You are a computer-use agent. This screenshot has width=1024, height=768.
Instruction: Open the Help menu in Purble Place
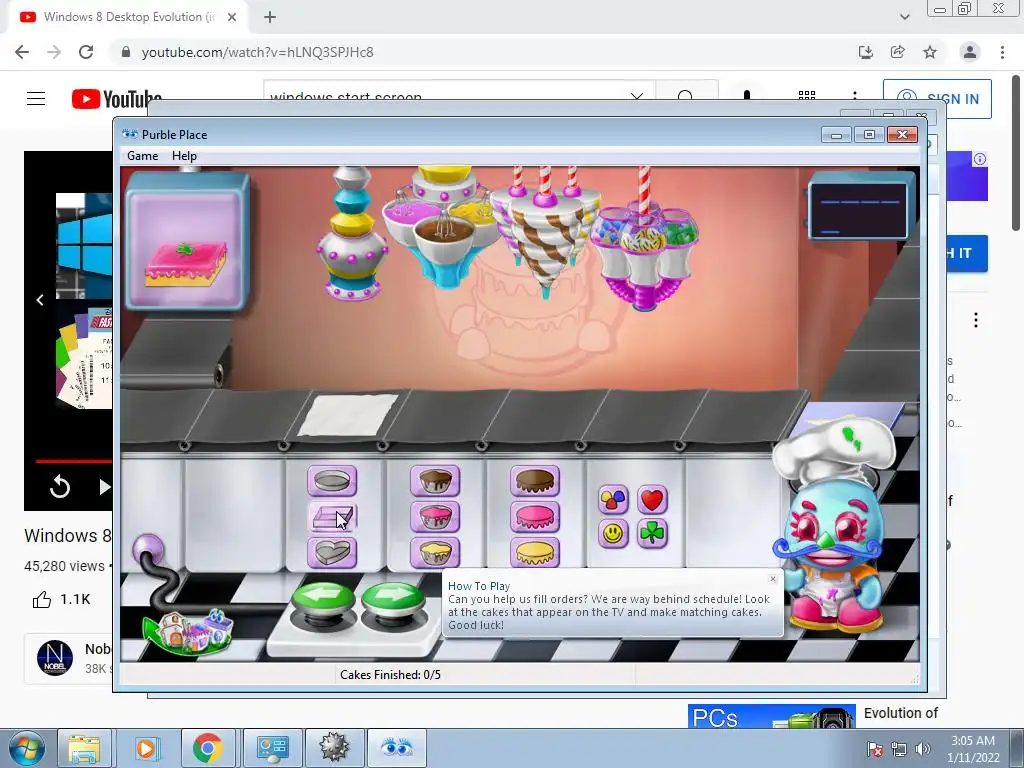point(184,156)
